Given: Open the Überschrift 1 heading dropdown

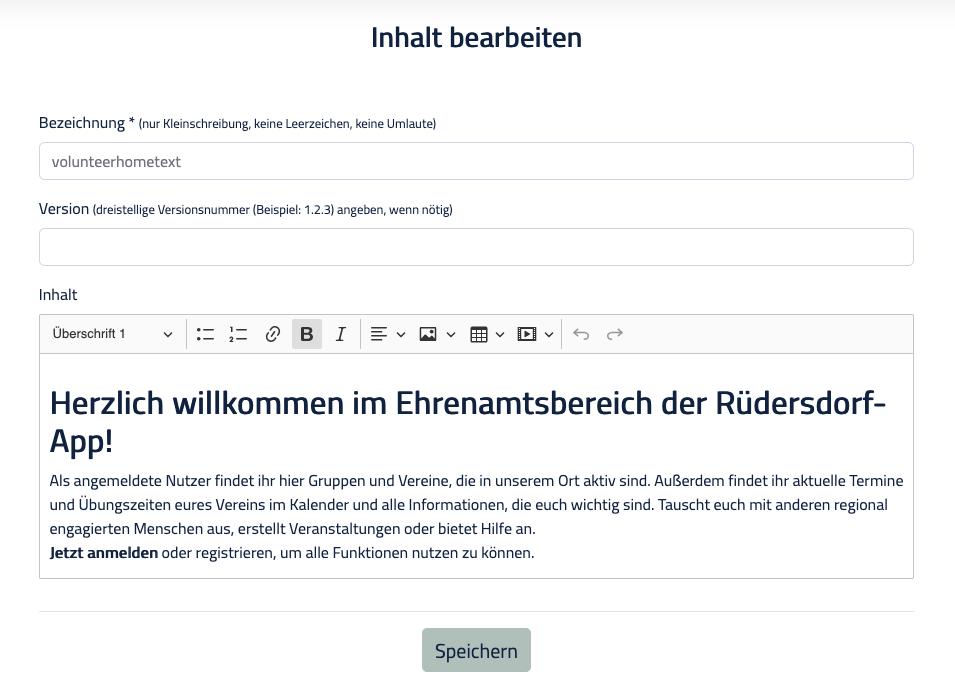Looking at the screenshot, I should click(x=110, y=334).
